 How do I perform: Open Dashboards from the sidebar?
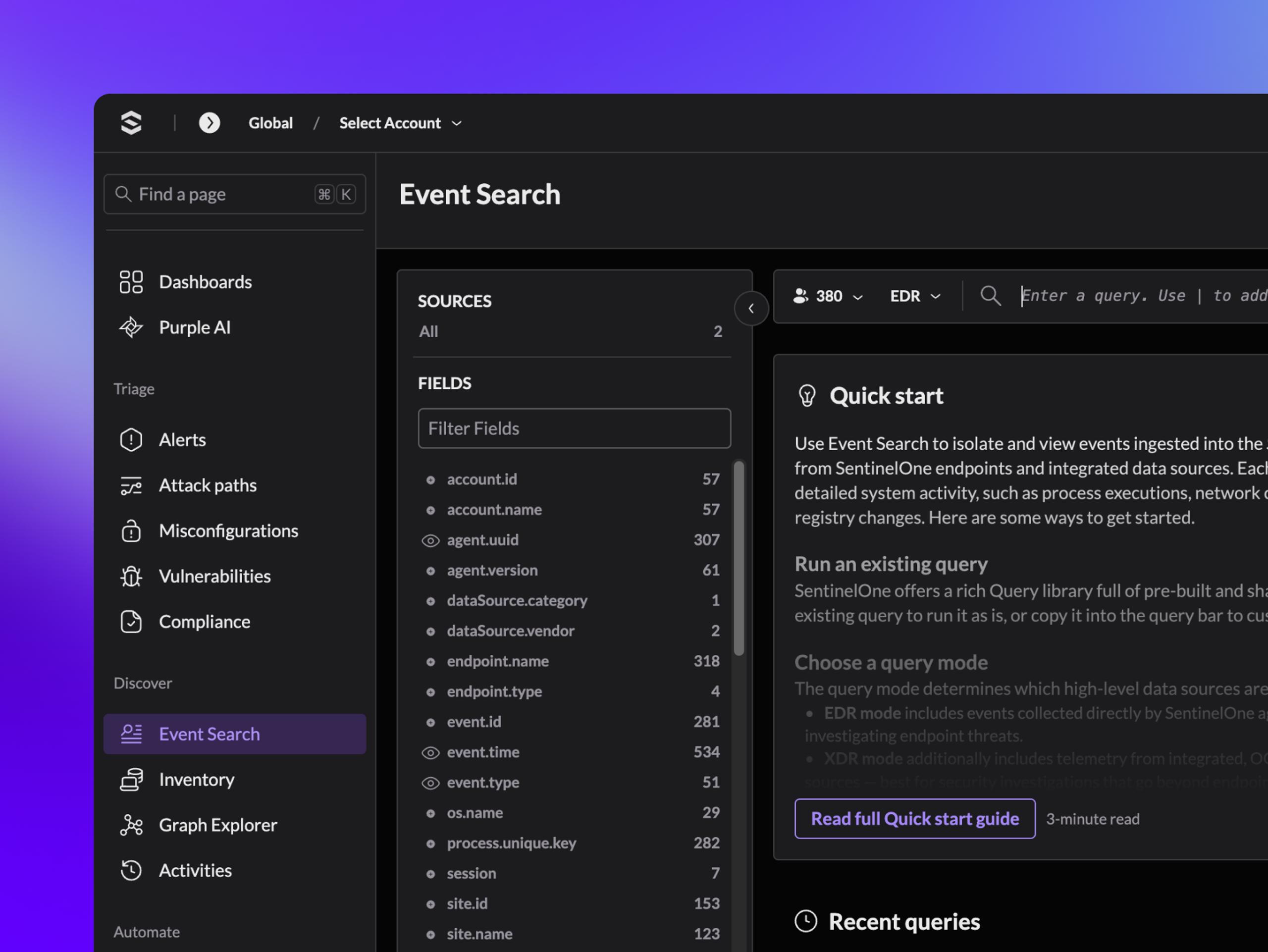click(x=234, y=282)
